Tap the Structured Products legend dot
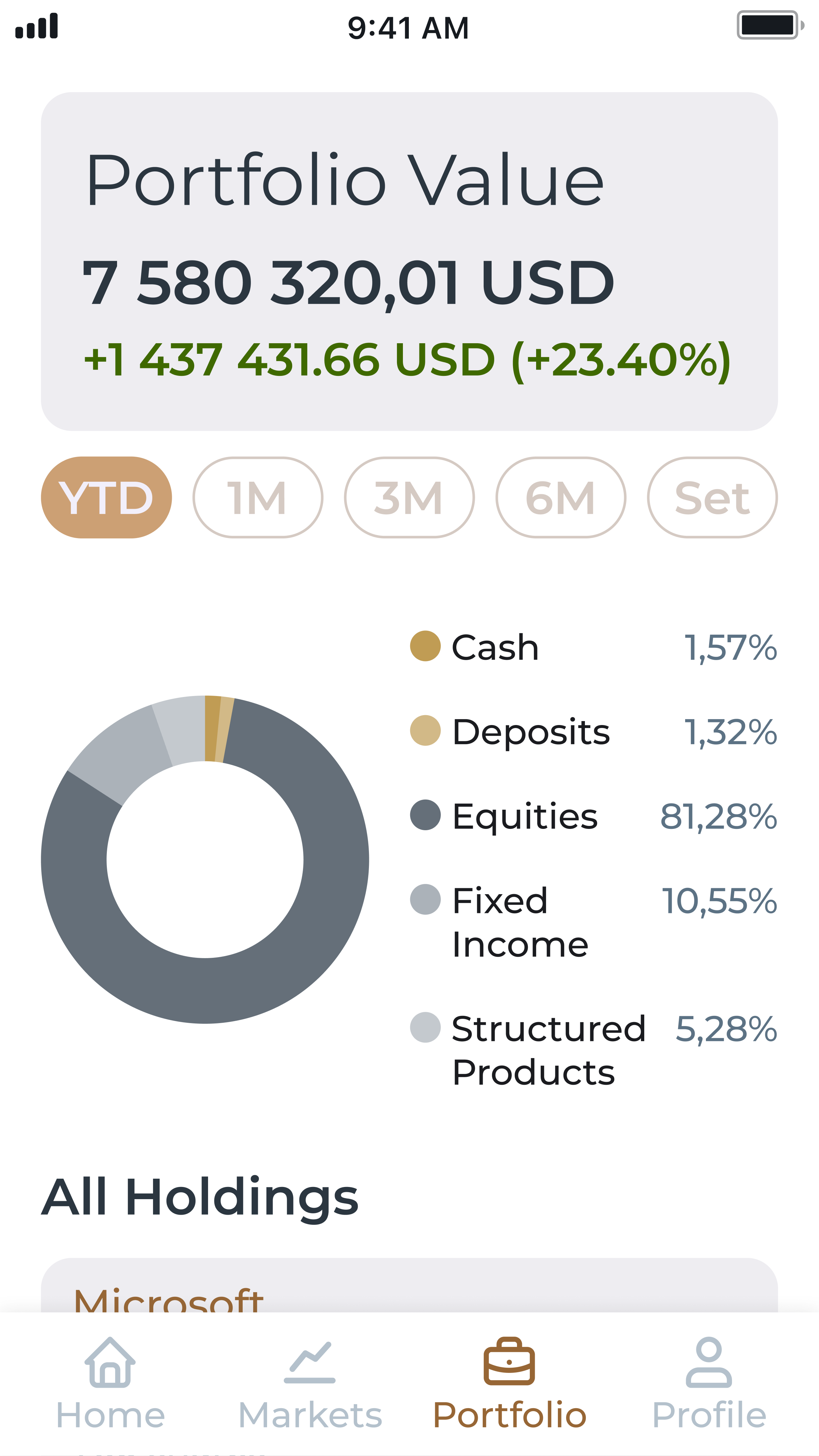The image size is (819, 1456). [x=425, y=1027]
